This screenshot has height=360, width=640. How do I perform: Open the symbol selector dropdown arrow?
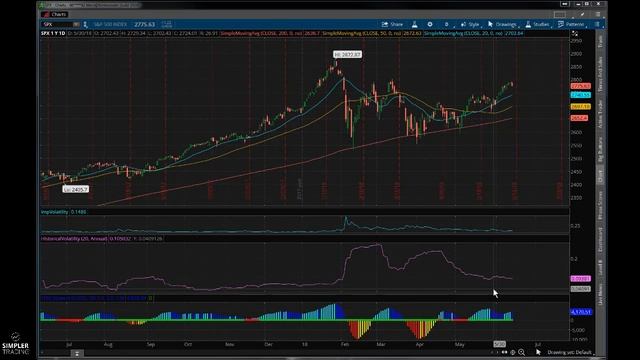click(76, 24)
